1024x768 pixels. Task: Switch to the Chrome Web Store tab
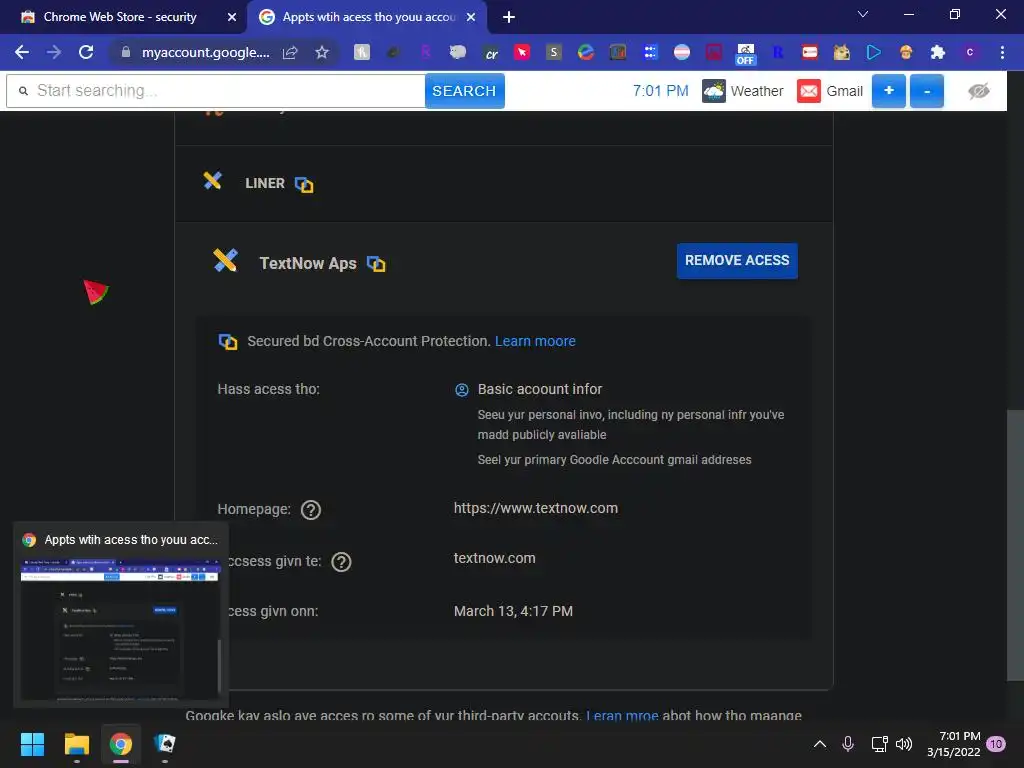click(x=120, y=17)
